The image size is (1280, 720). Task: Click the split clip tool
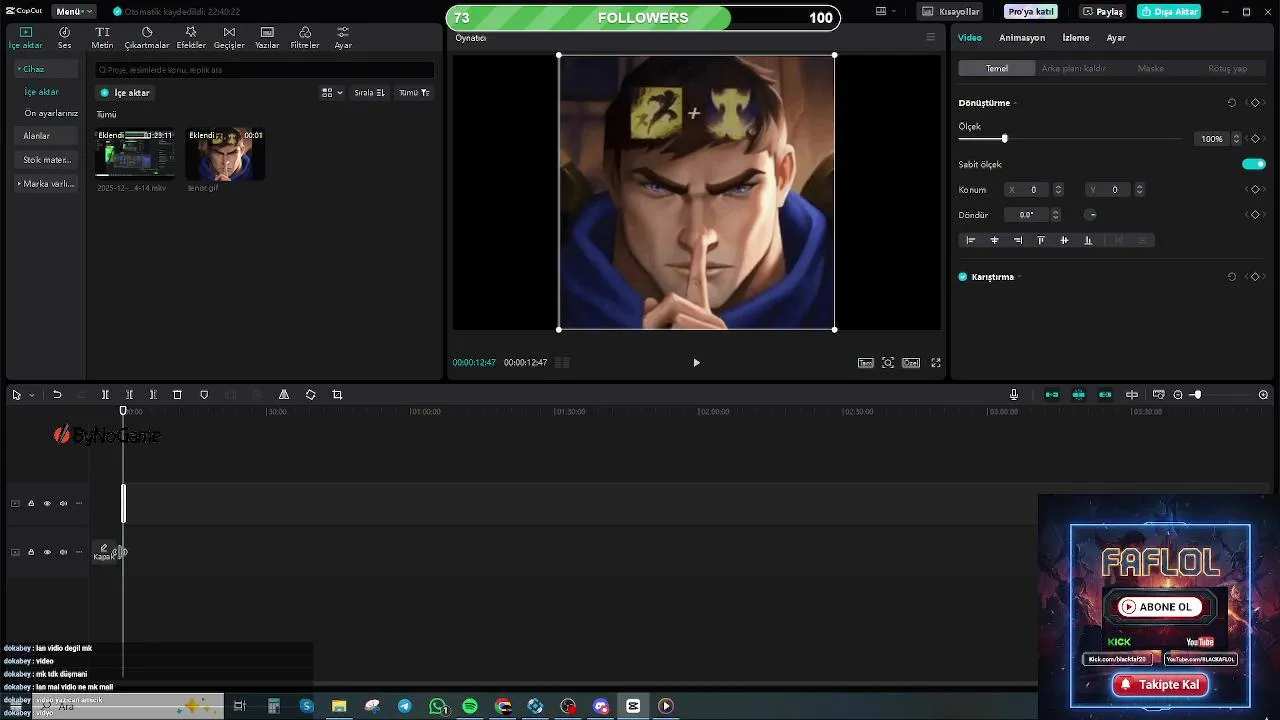pyautogui.click(x=105, y=395)
